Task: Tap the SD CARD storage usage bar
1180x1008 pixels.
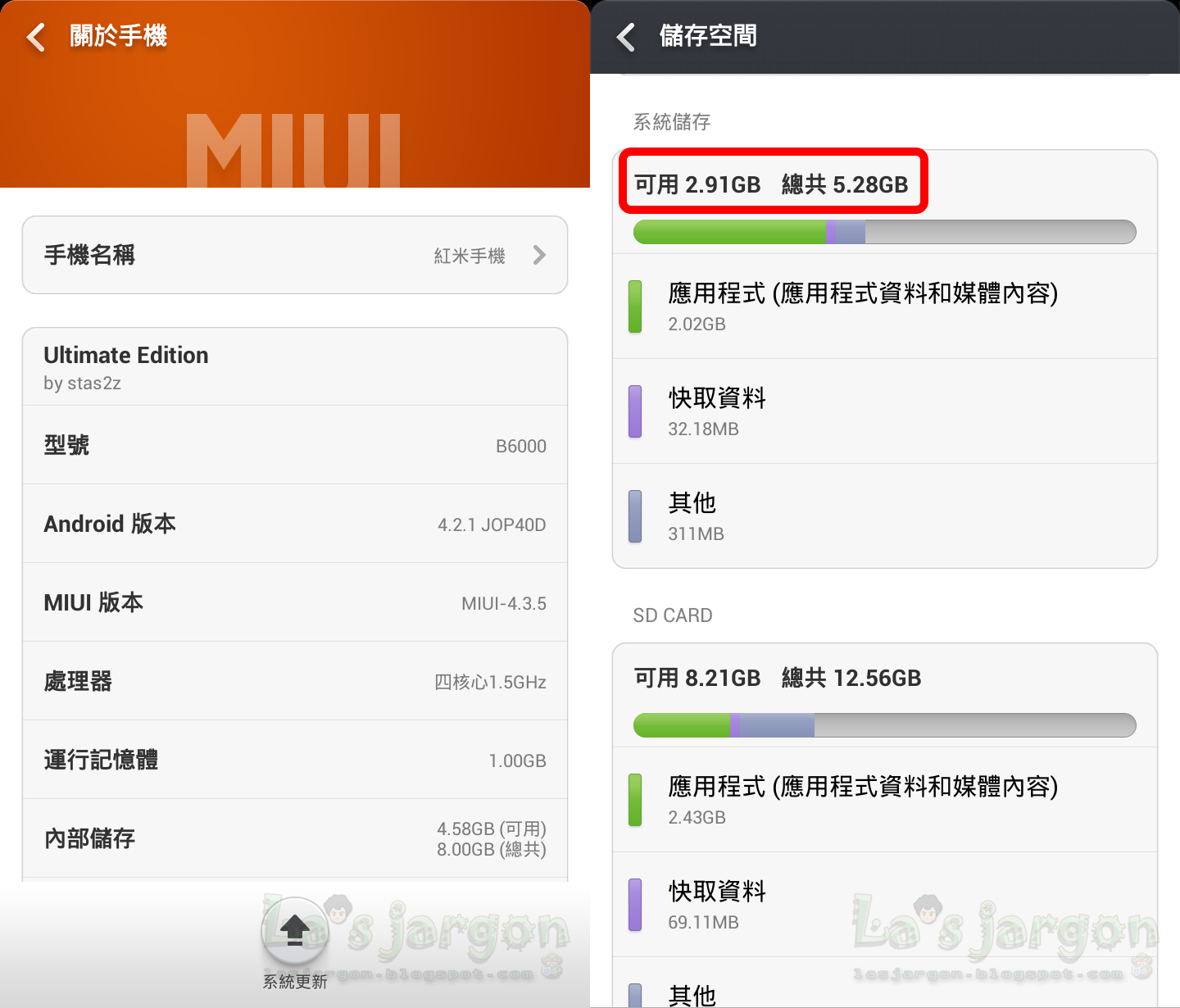Action: pyautogui.click(x=885, y=725)
